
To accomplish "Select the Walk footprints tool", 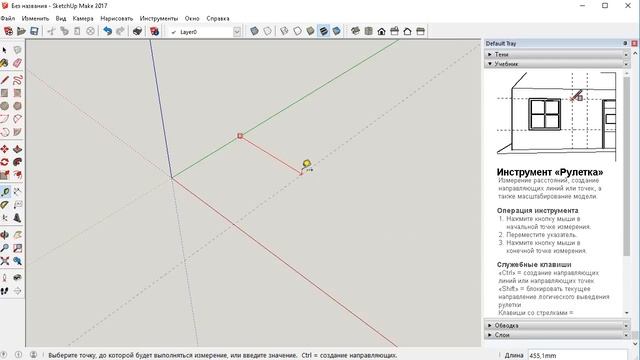I will (x=4, y=291).
